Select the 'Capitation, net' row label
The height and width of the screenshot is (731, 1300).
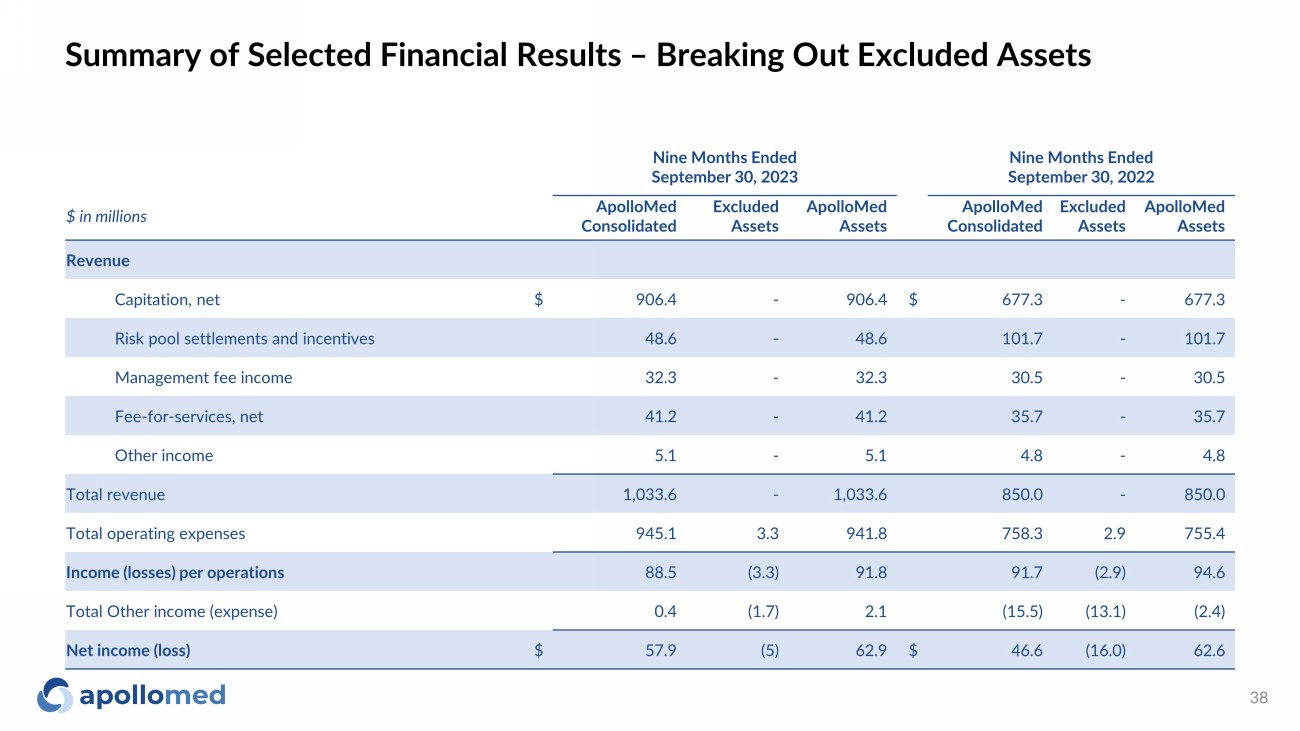[167, 300]
